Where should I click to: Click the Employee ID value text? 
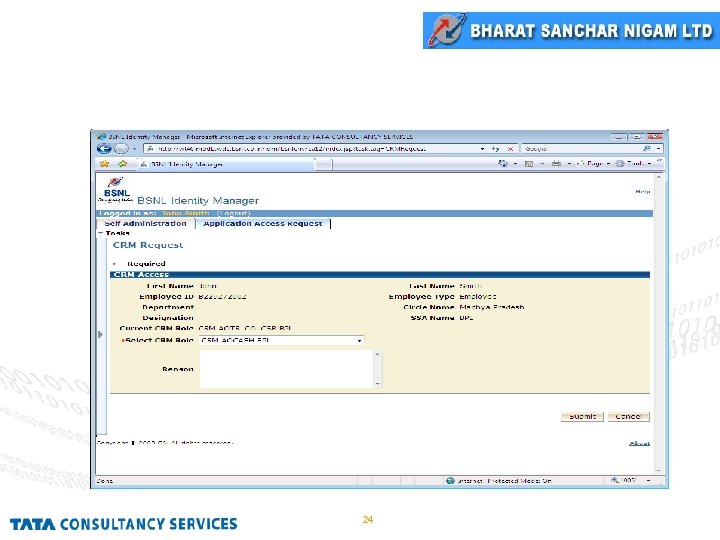[x=223, y=297]
